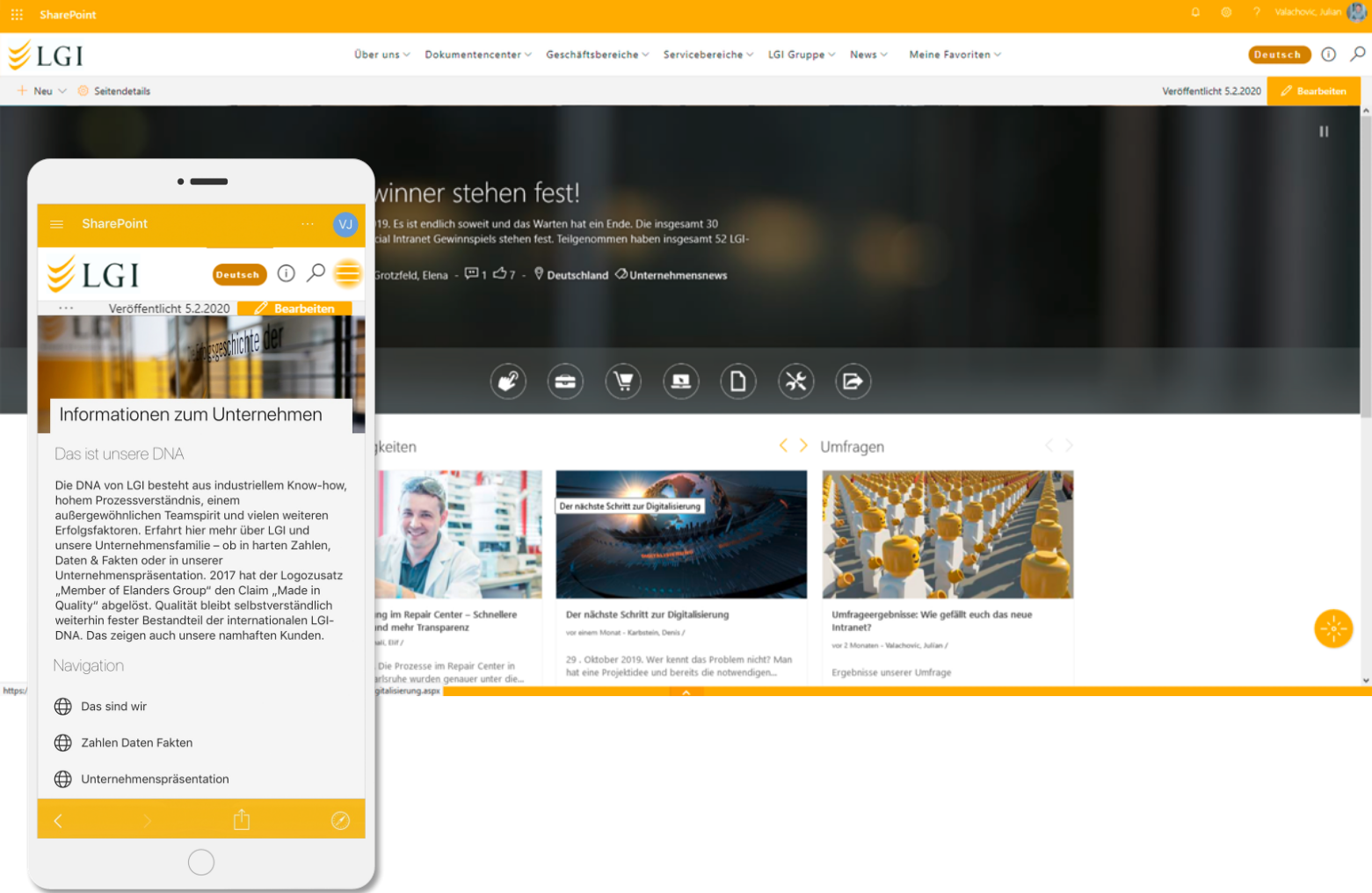This screenshot has width=1372, height=893.
Task: Go to next news carousel item
Action: [803, 446]
